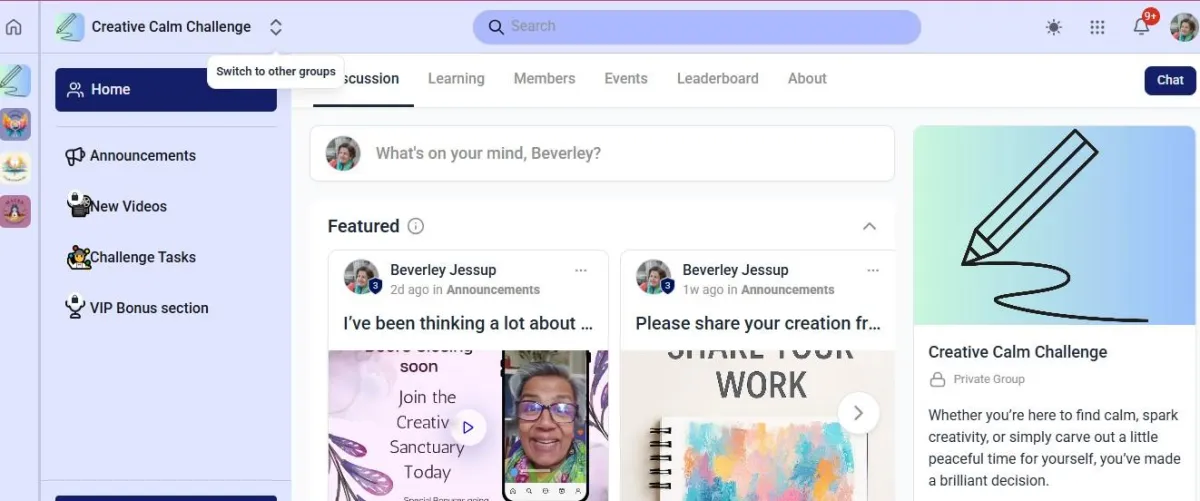Toggle the light/dark theme sun icon
Image resolution: width=1200 pixels, height=501 pixels.
pos(1054,27)
